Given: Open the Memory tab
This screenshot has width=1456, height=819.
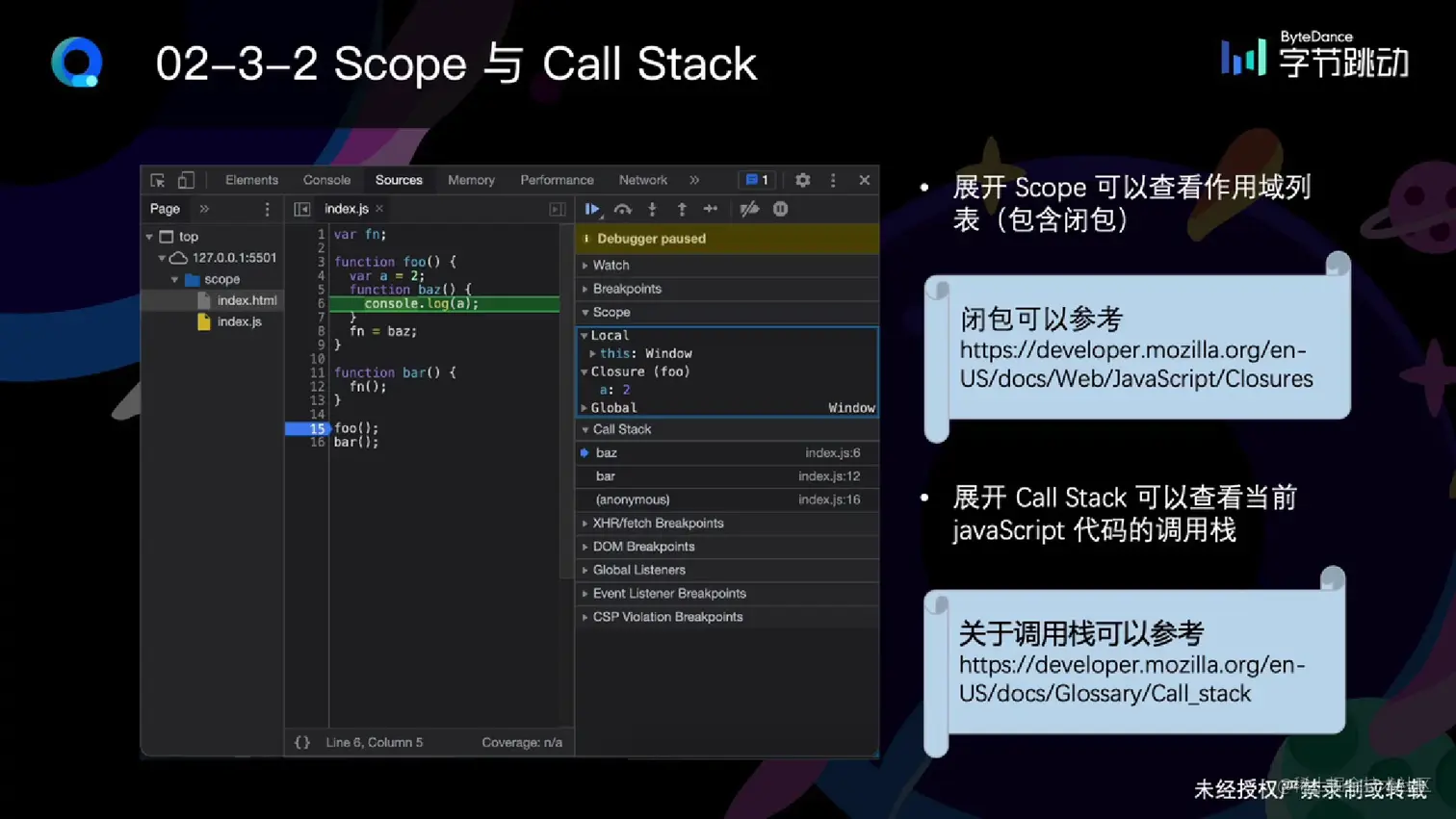Looking at the screenshot, I should pyautogui.click(x=471, y=180).
